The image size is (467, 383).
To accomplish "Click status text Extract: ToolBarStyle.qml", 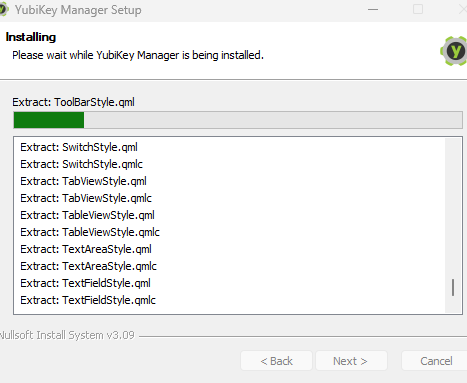I will point(73,102).
